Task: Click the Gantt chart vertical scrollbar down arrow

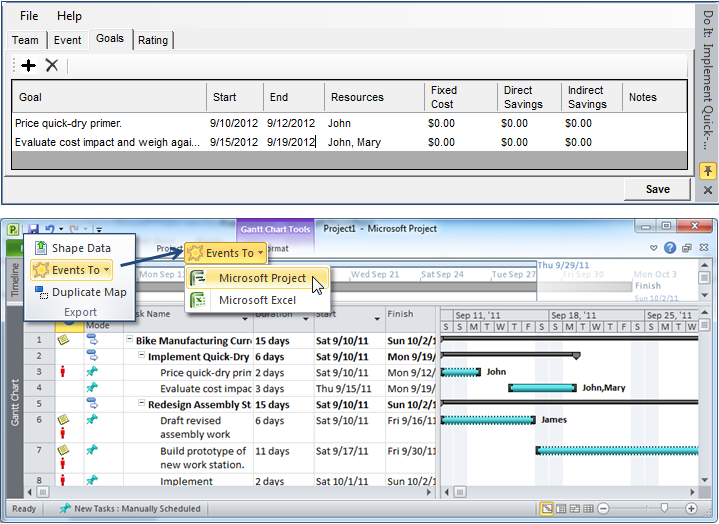Action: coord(705,480)
